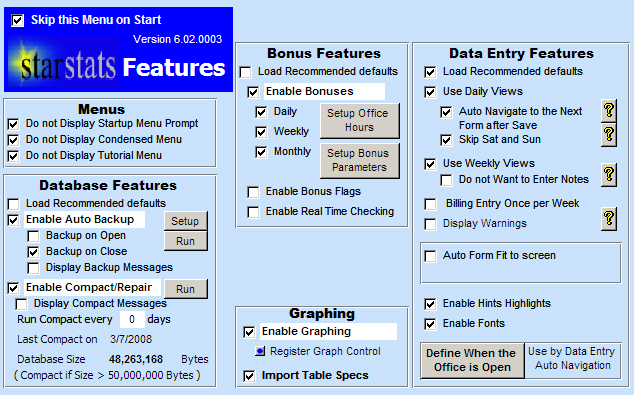This screenshot has width=634, height=395.
Task: Click the Data Entry Features heading
Action: pyautogui.click(x=521, y=53)
